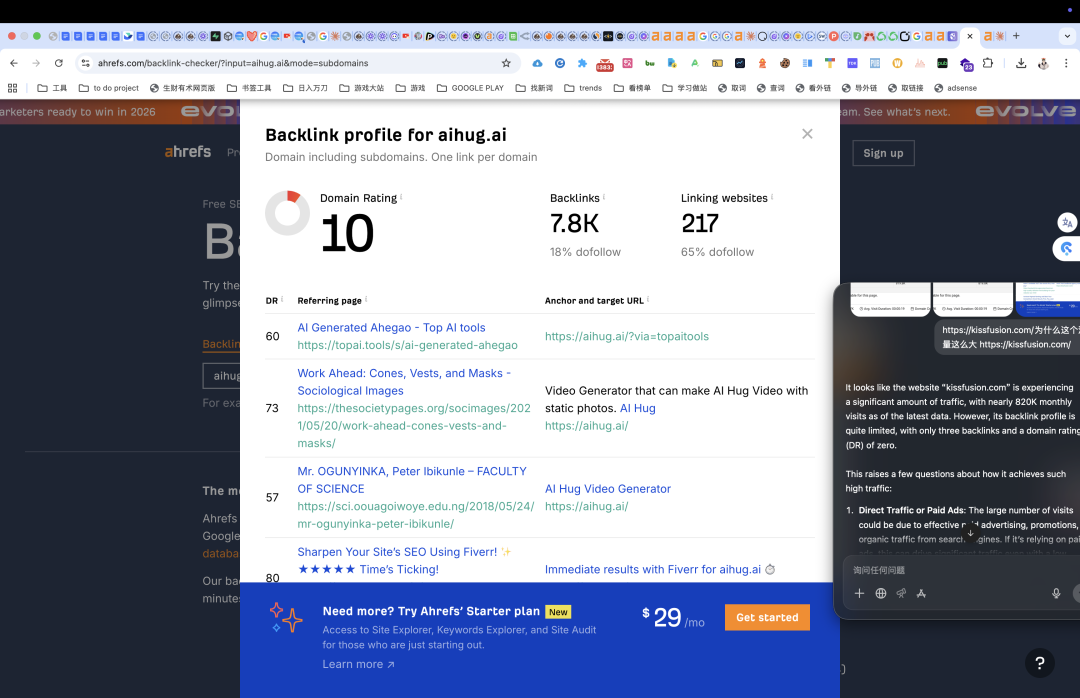Click the globe web search icon in chat

coord(880,593)
